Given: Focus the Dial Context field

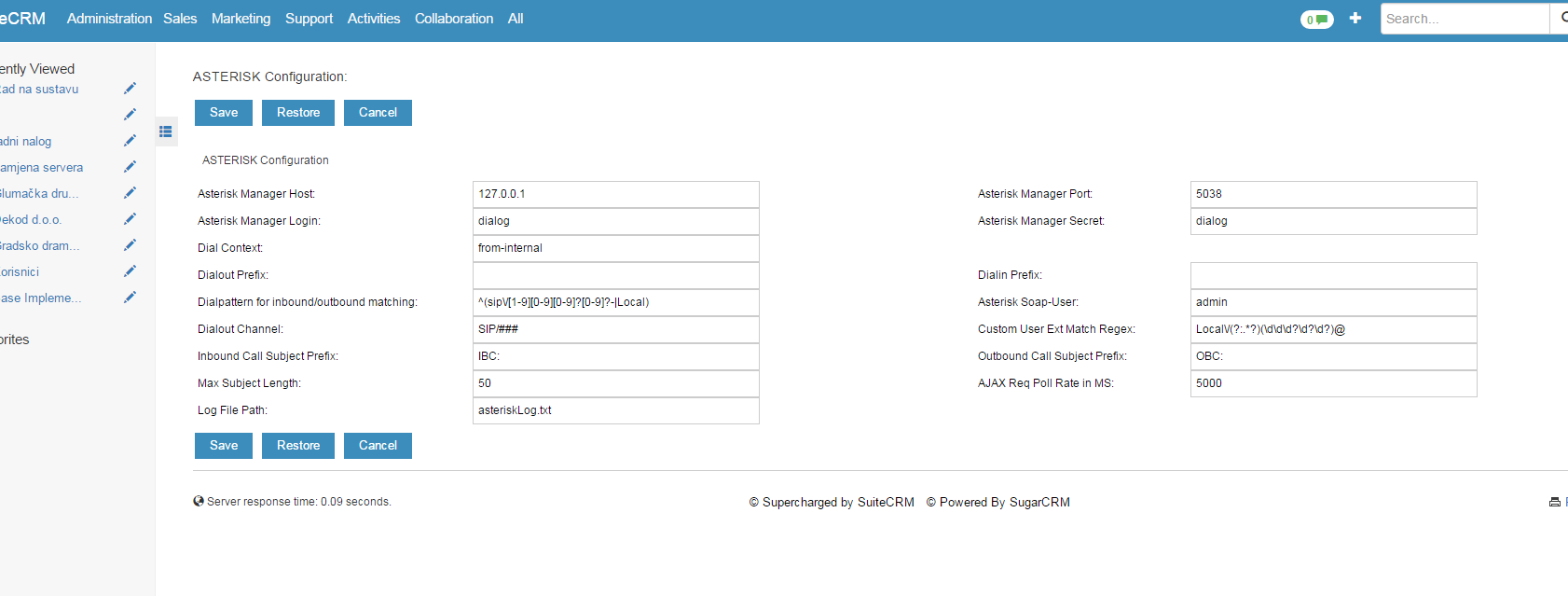Looking at the screenshot, I should pos(616,248).
